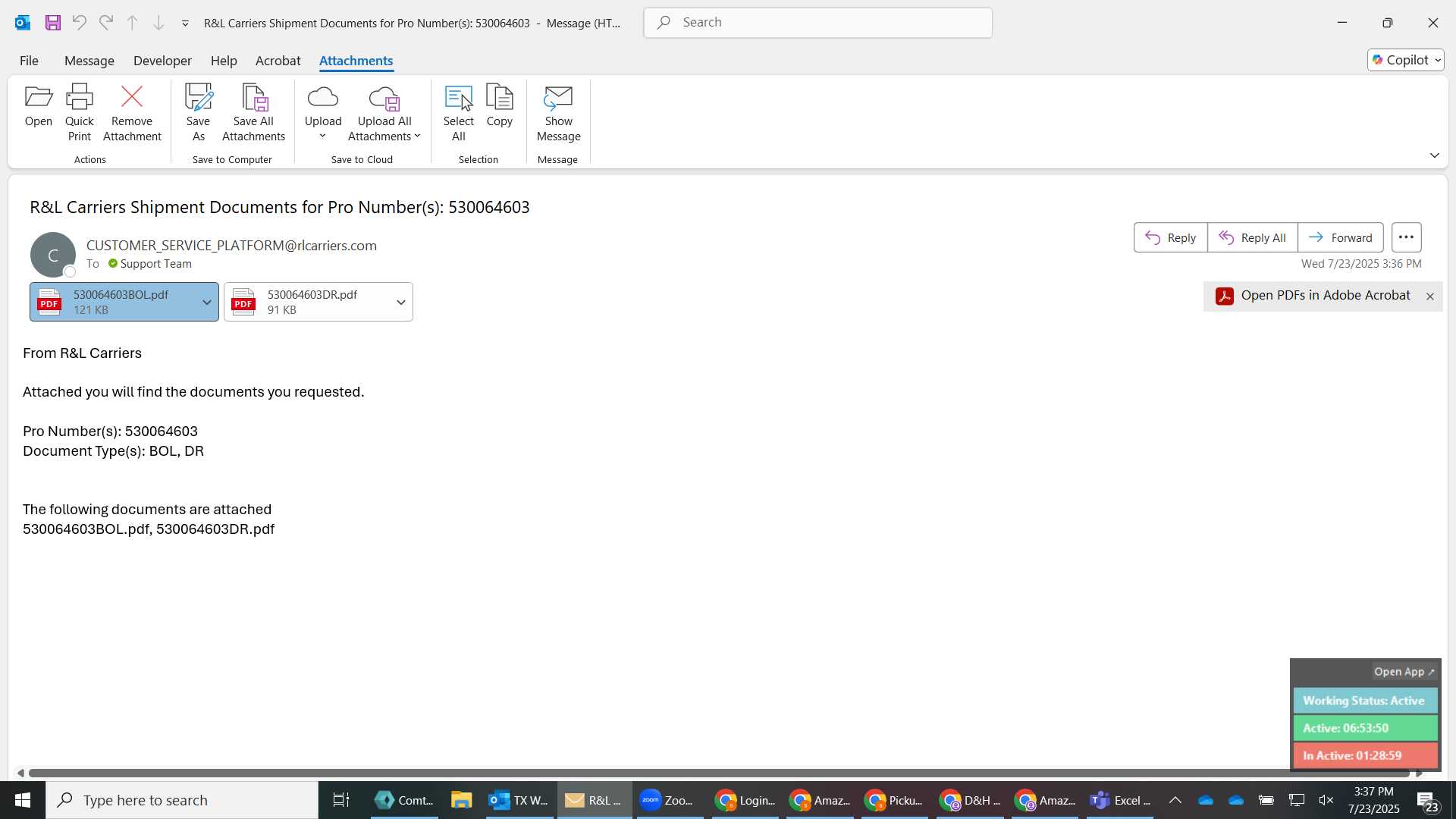
Task: Click the Active: 06:53:50 timer bar
Action: click(x=1365, y=728)
